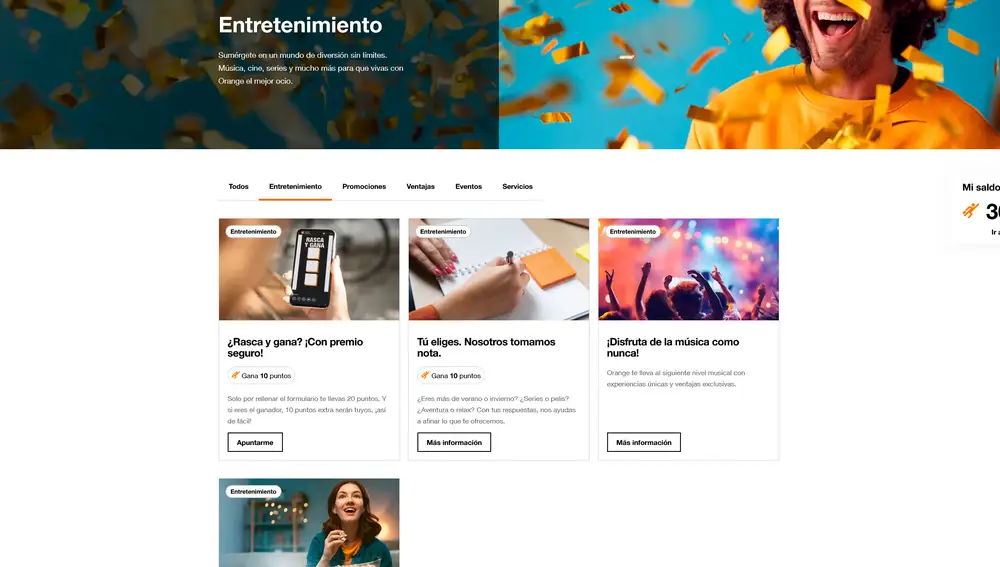This screenshot has width=1000, height=567.
Task: Switch to the Promociones tab
Action: [364, 187]
